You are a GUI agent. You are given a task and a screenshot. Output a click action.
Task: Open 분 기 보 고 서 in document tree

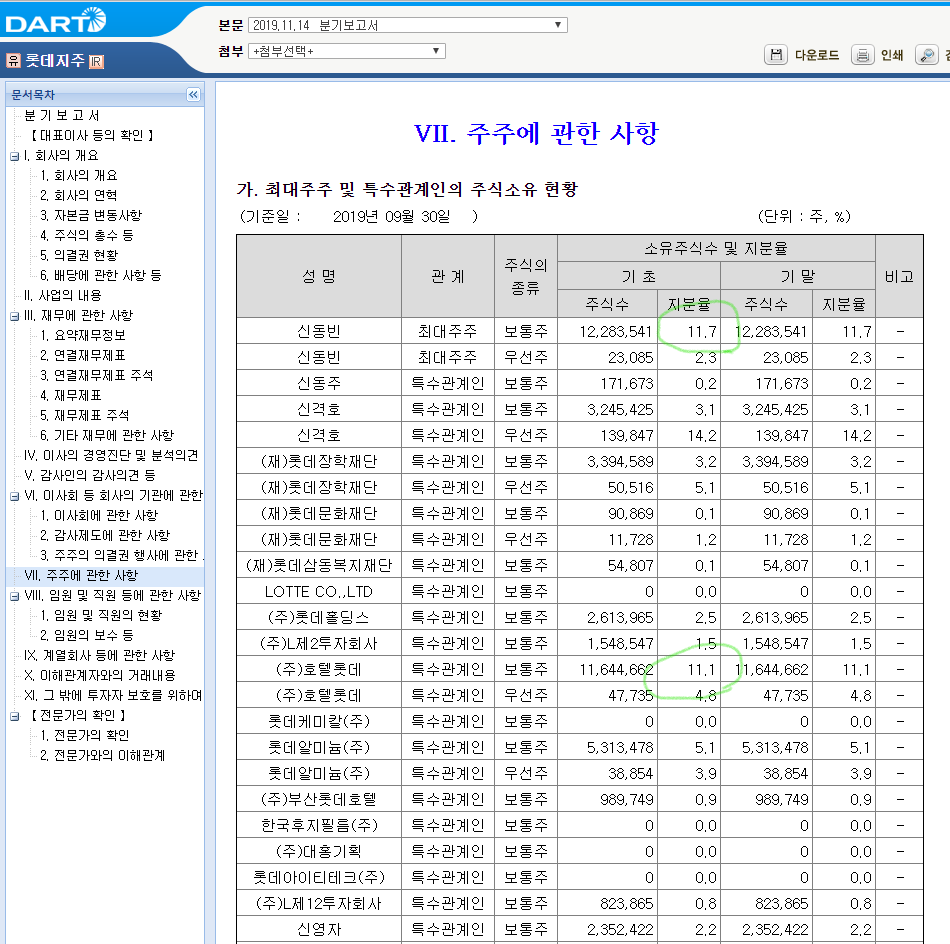(61, 115)
